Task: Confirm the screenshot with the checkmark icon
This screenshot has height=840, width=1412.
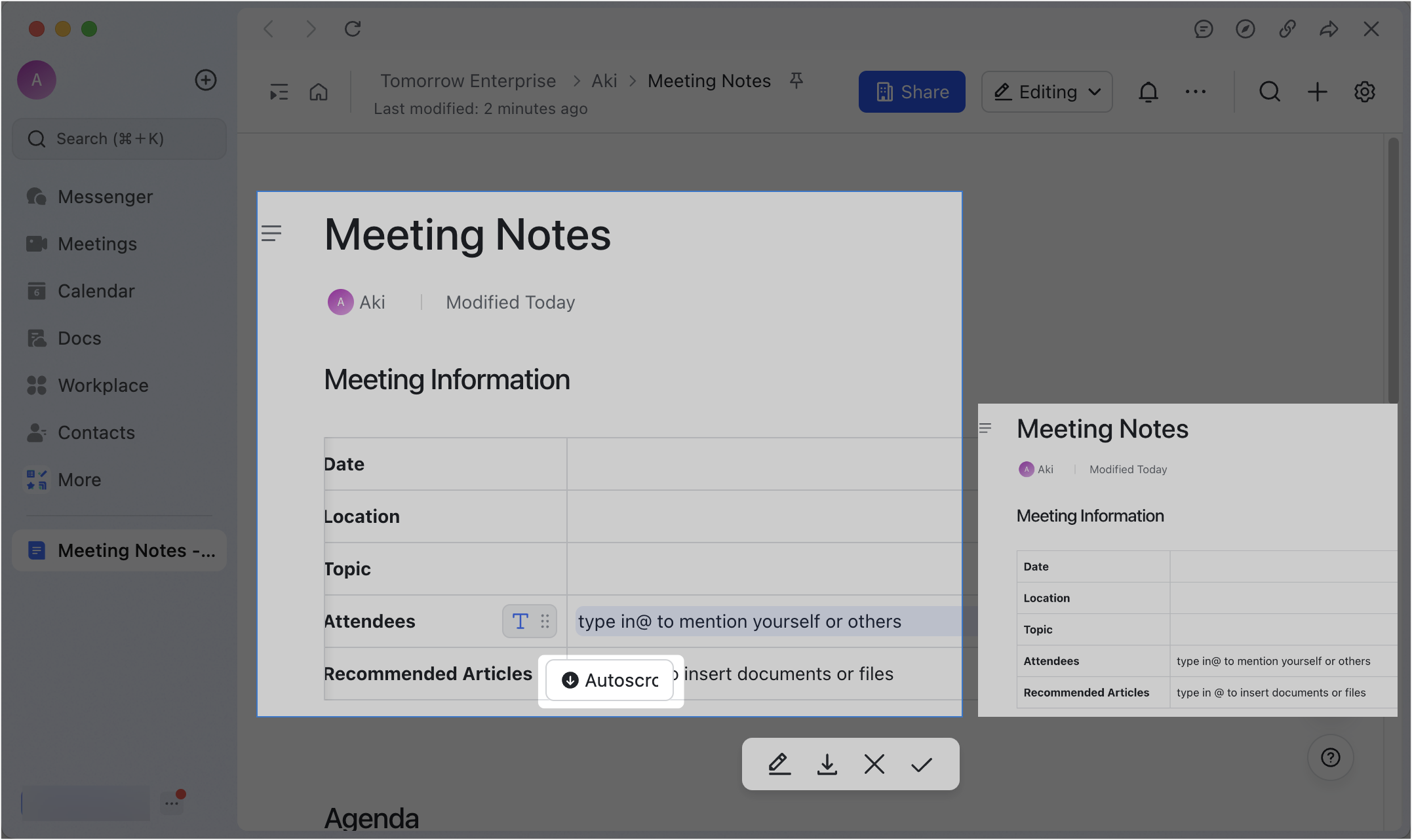Action: coord(922,764)
